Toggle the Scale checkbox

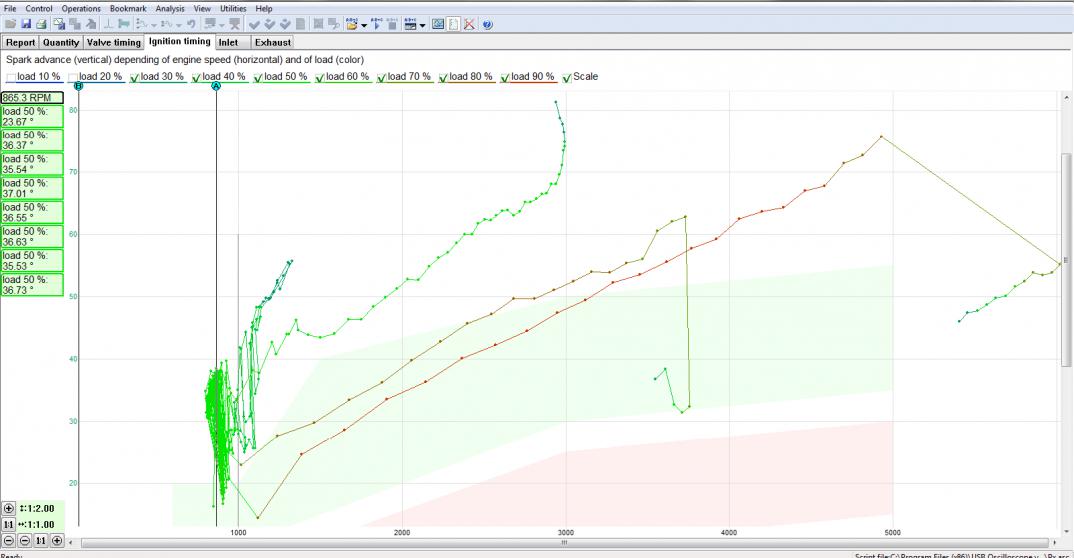point(567,77)
